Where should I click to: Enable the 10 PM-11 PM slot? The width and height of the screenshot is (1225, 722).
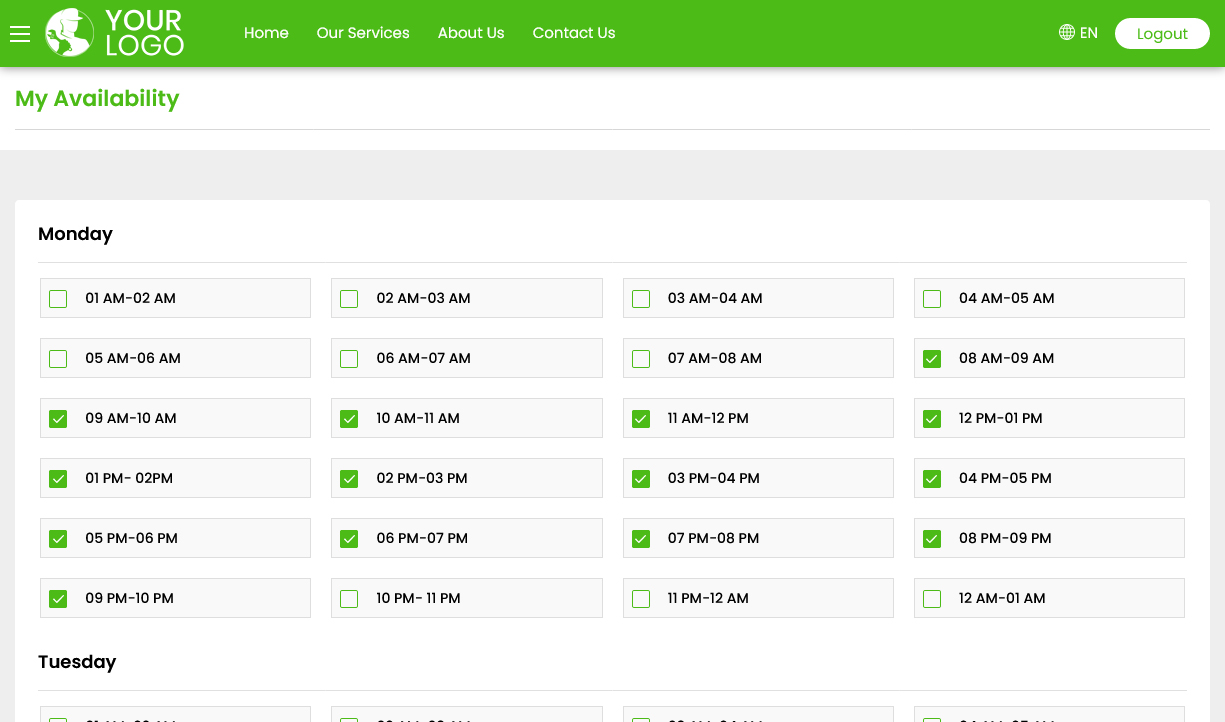(348, 598)
